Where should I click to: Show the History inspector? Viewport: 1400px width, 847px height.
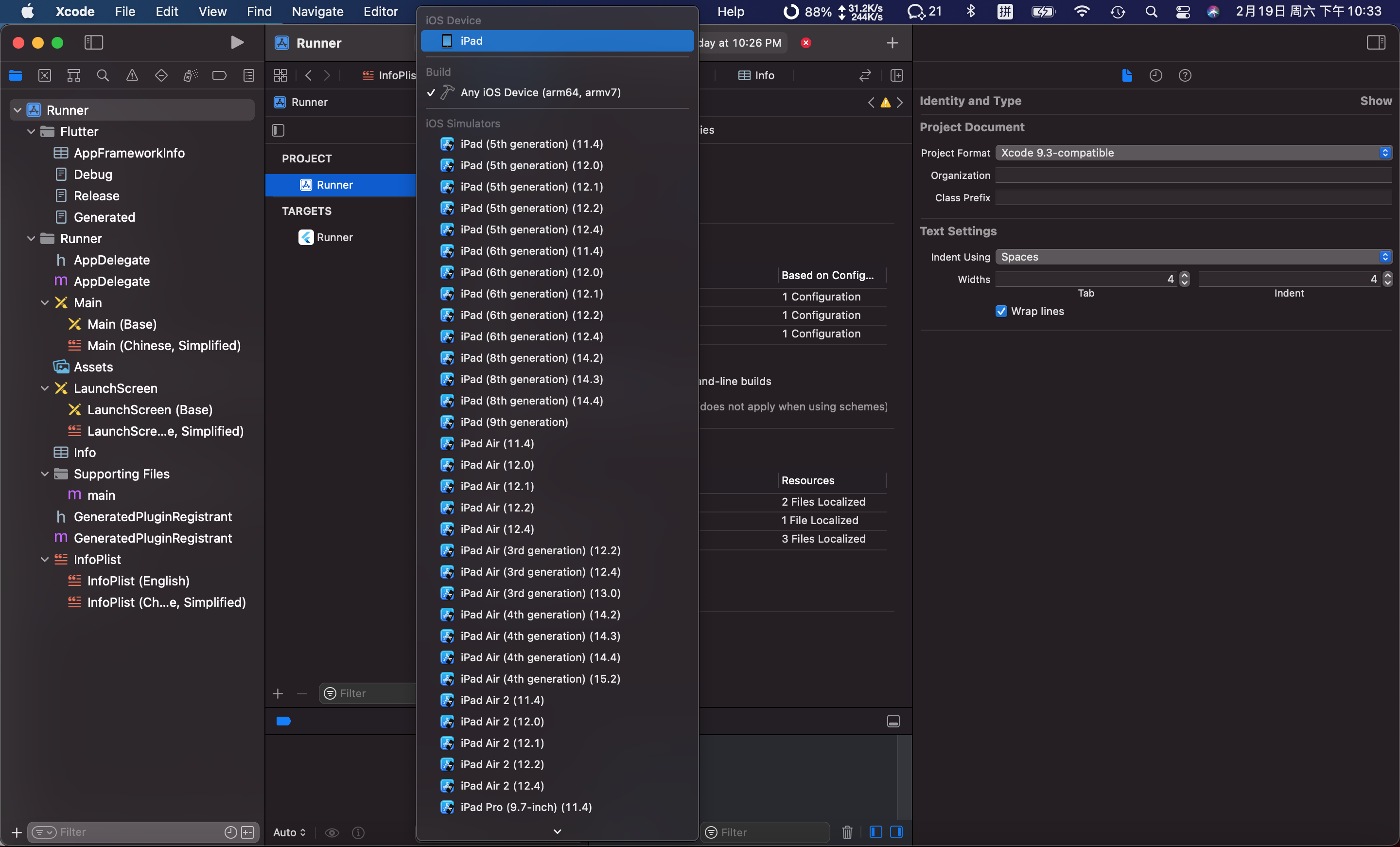pos(1155,75)
